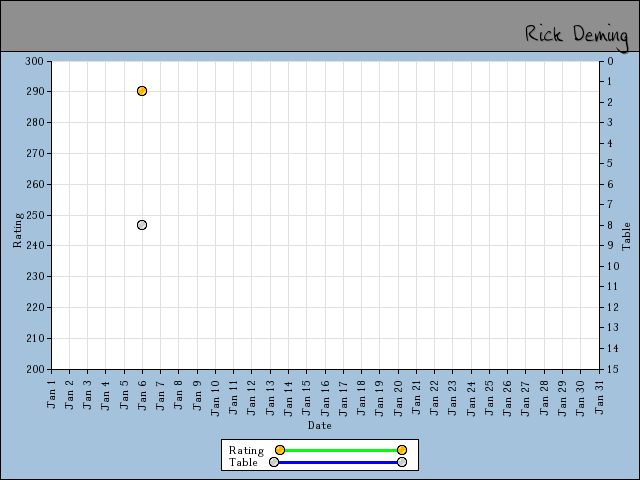Click the Table right axis title
This screenshot has width=640, height=480.
pos(626,236)
